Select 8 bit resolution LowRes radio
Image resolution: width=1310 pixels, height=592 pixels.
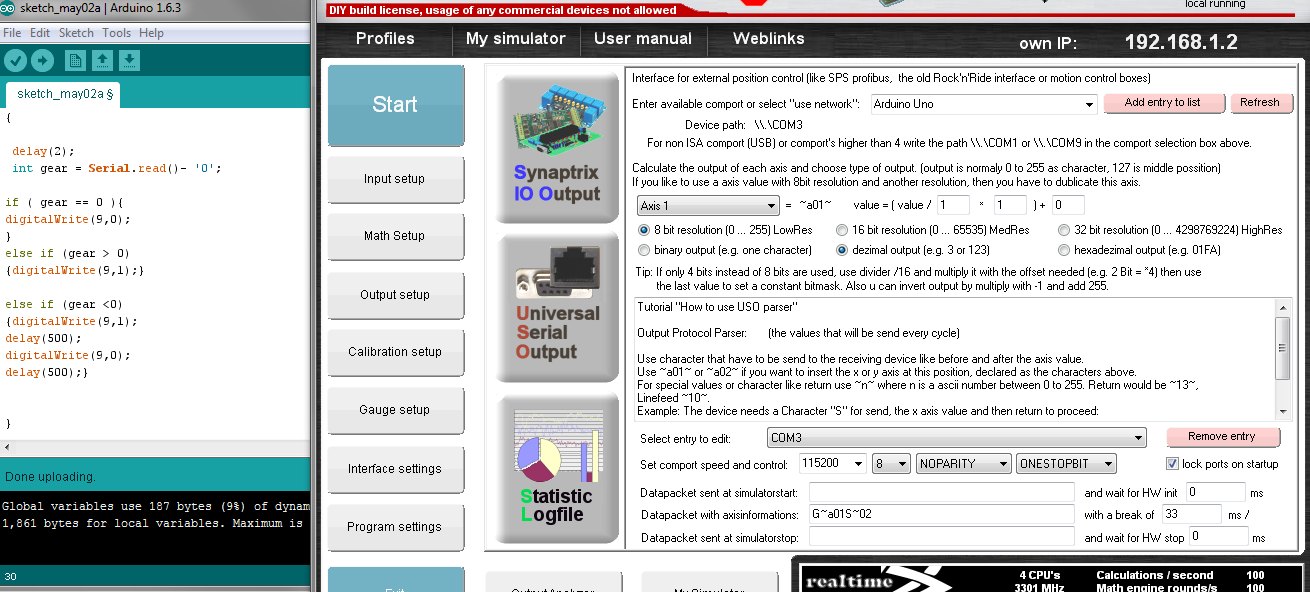point(644,230)
